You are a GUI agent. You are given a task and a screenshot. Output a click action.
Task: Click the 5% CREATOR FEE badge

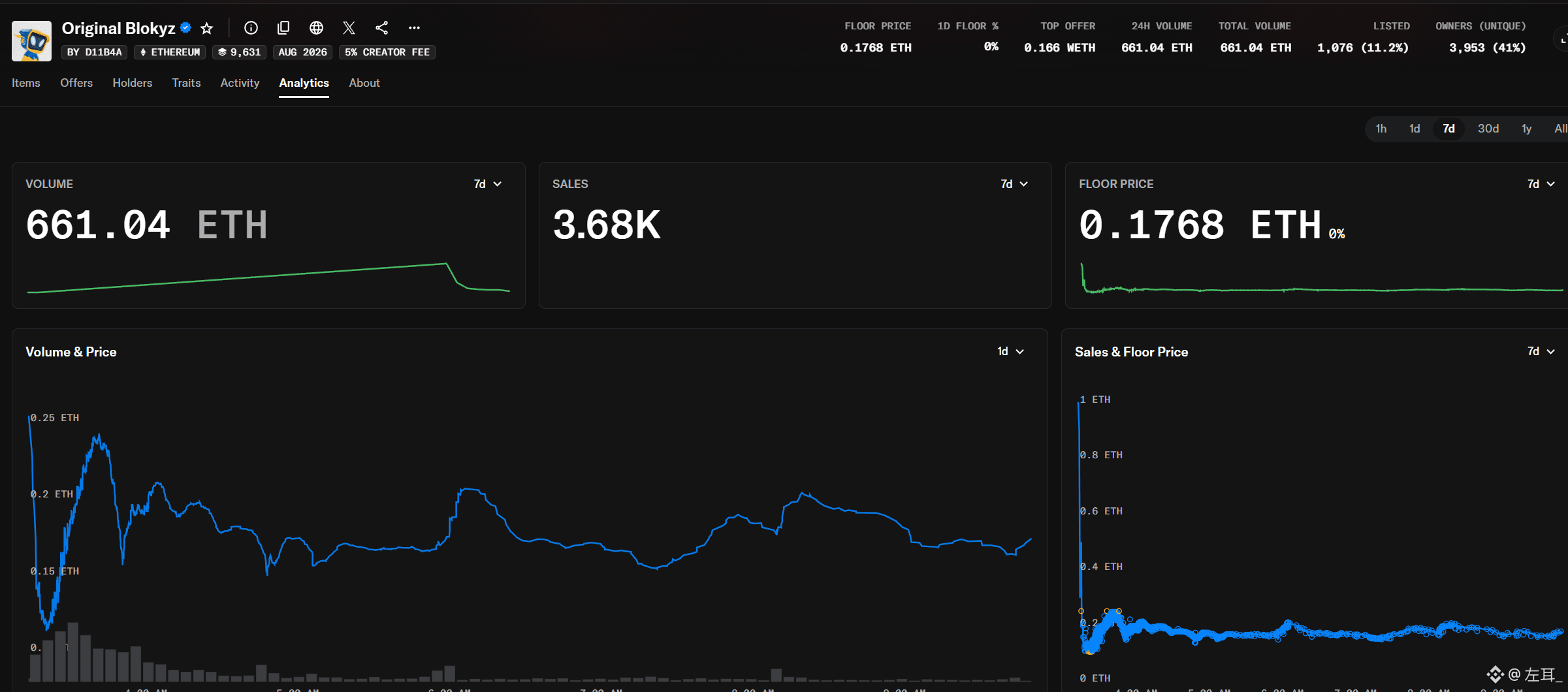(x=387, y=52)
